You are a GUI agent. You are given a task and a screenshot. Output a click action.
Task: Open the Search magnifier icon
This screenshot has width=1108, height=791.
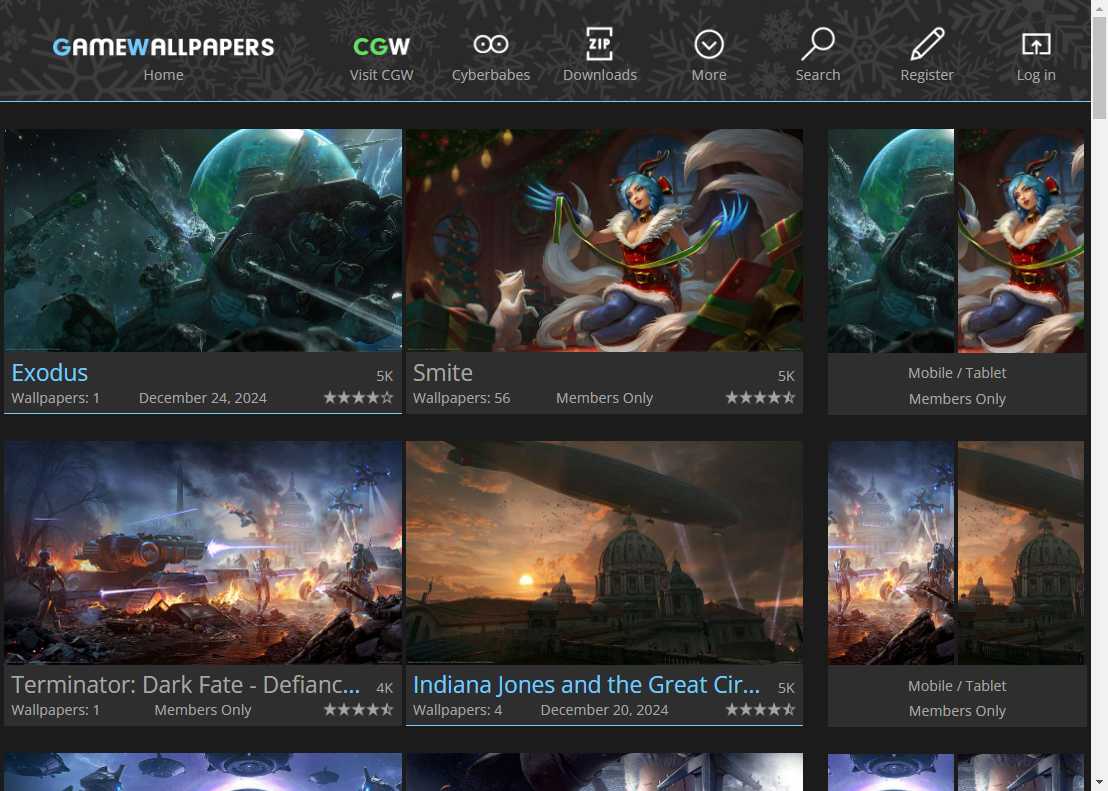pos(818,44)
